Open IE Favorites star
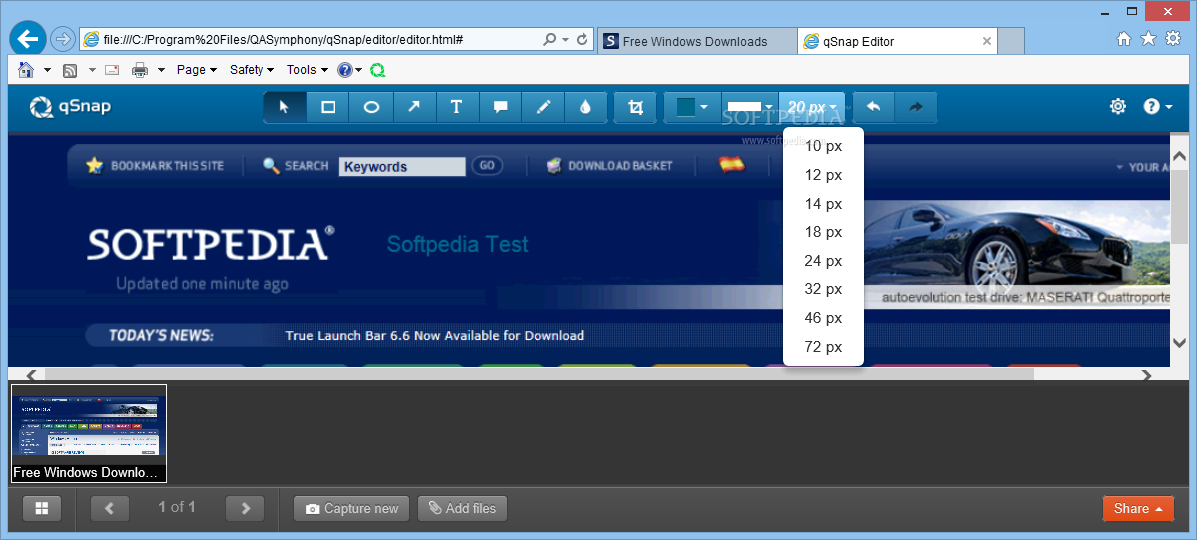The image size is (1197, 540). [1148, 39]
